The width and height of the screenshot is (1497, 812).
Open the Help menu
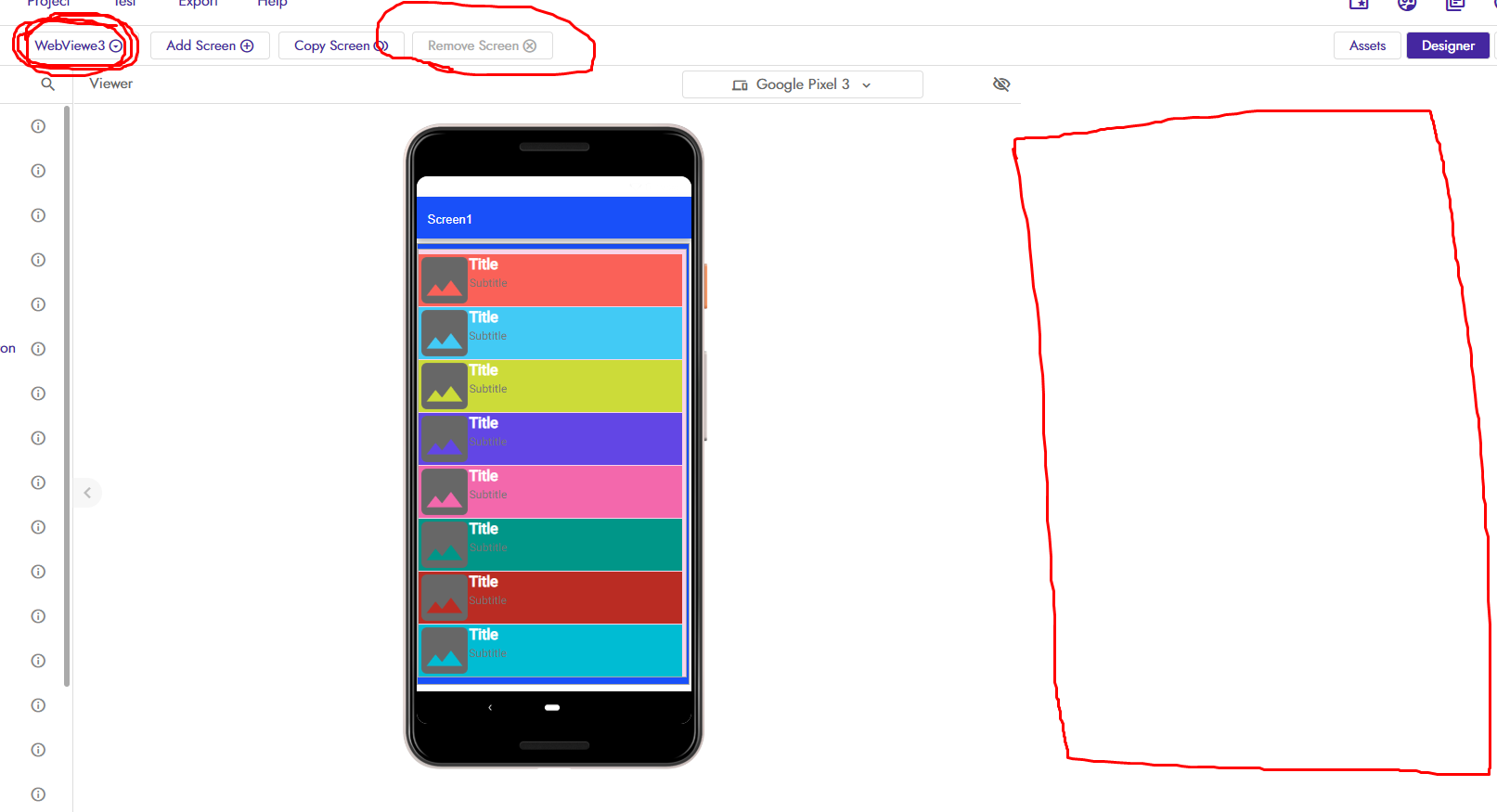pos(272,4)
